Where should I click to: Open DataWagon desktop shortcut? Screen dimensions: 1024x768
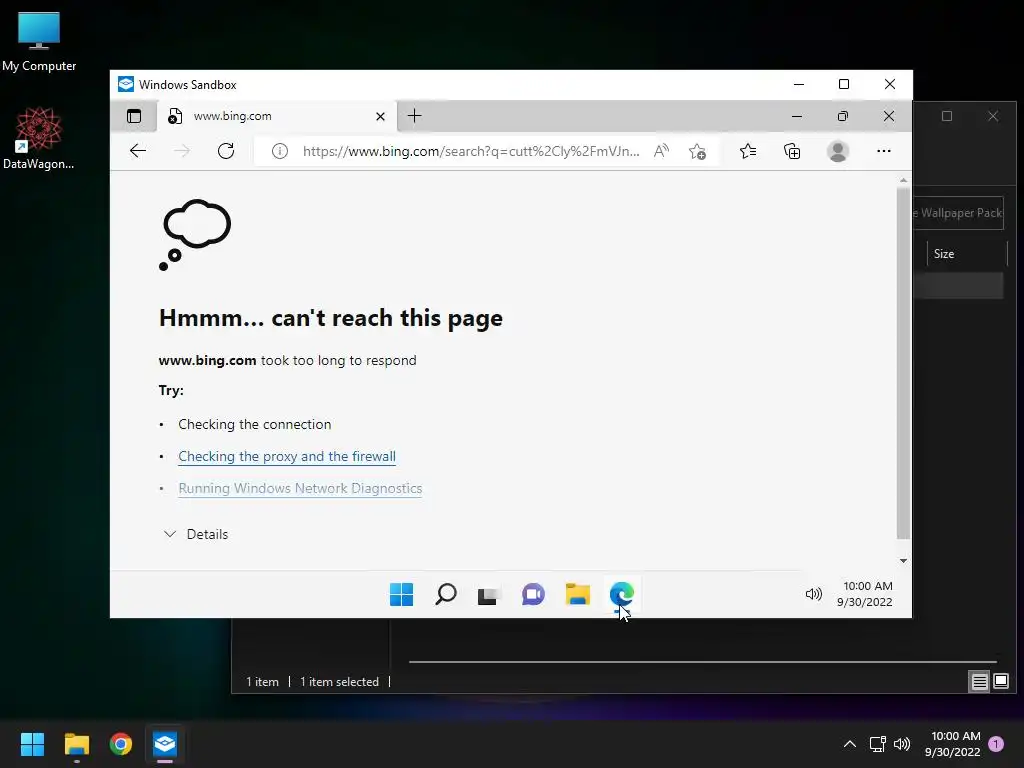(39, 138)
